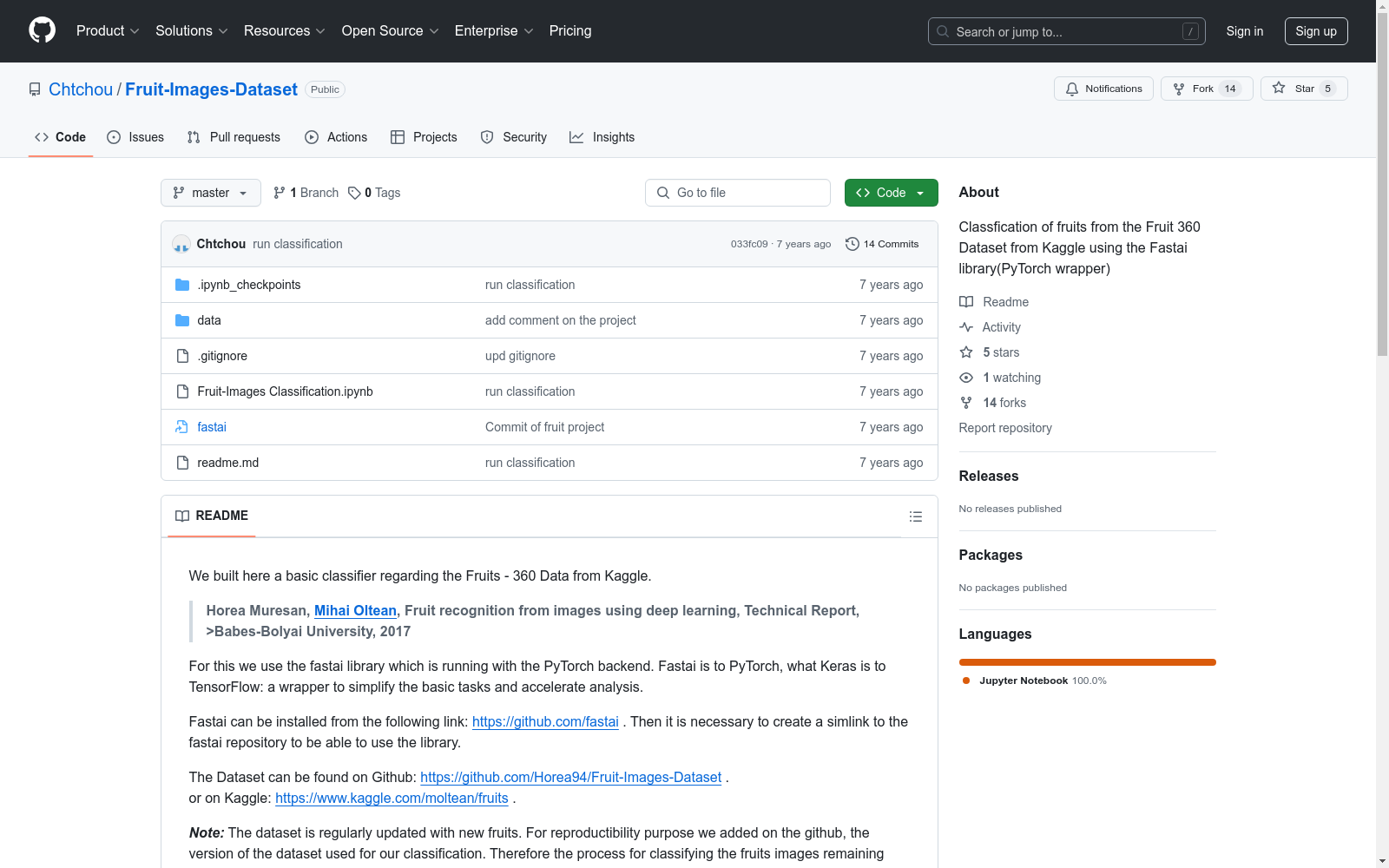Click the .ipynb_checkpoints folder icon
Screen dimensions: 1389x868
coord(182,285)
